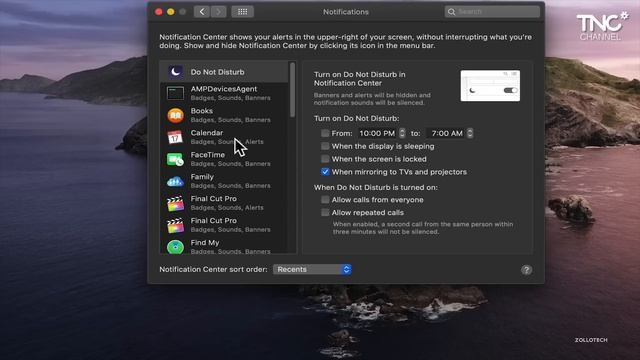640x360 pixels.
Task: Show all preferences via grid icon
Action: (242, 12)
